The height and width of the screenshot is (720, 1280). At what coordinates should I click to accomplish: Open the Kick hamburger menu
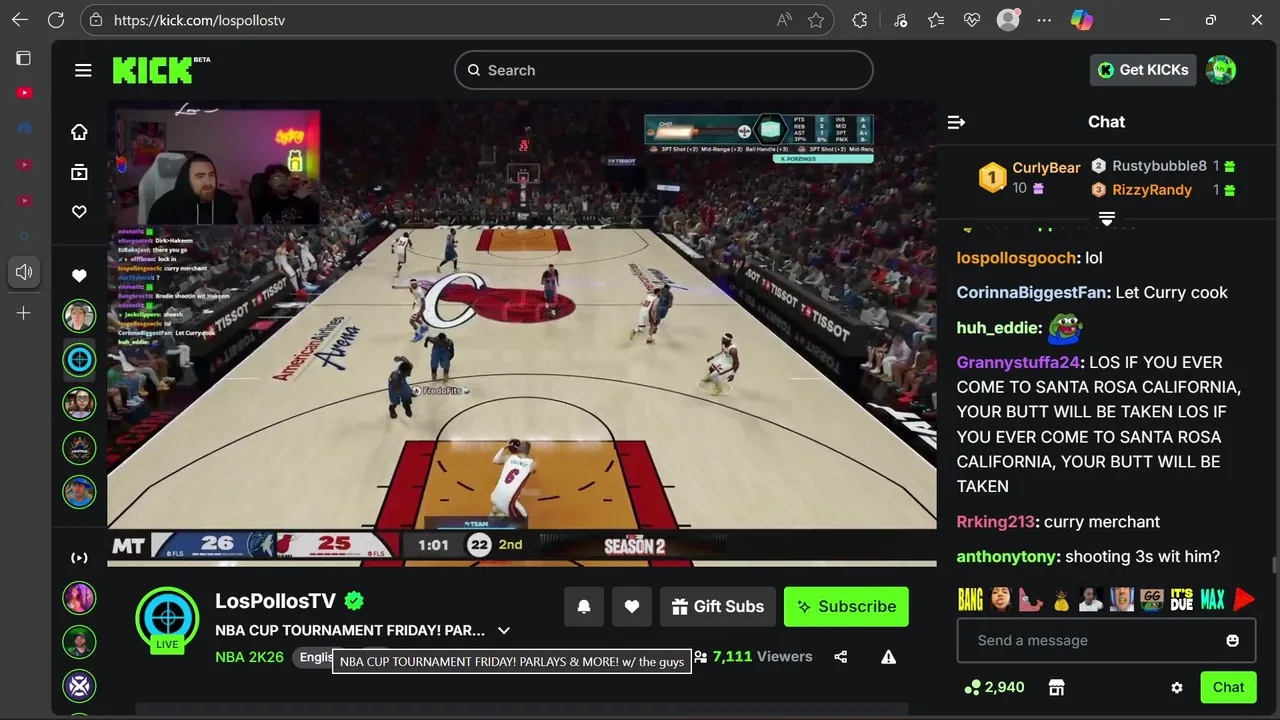(83, 70)
